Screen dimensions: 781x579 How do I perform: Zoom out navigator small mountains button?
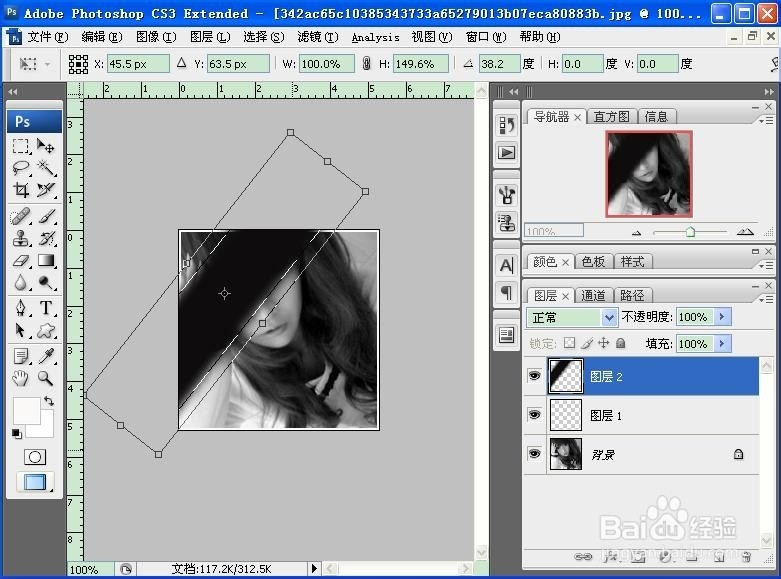click(x=636, y=232)
